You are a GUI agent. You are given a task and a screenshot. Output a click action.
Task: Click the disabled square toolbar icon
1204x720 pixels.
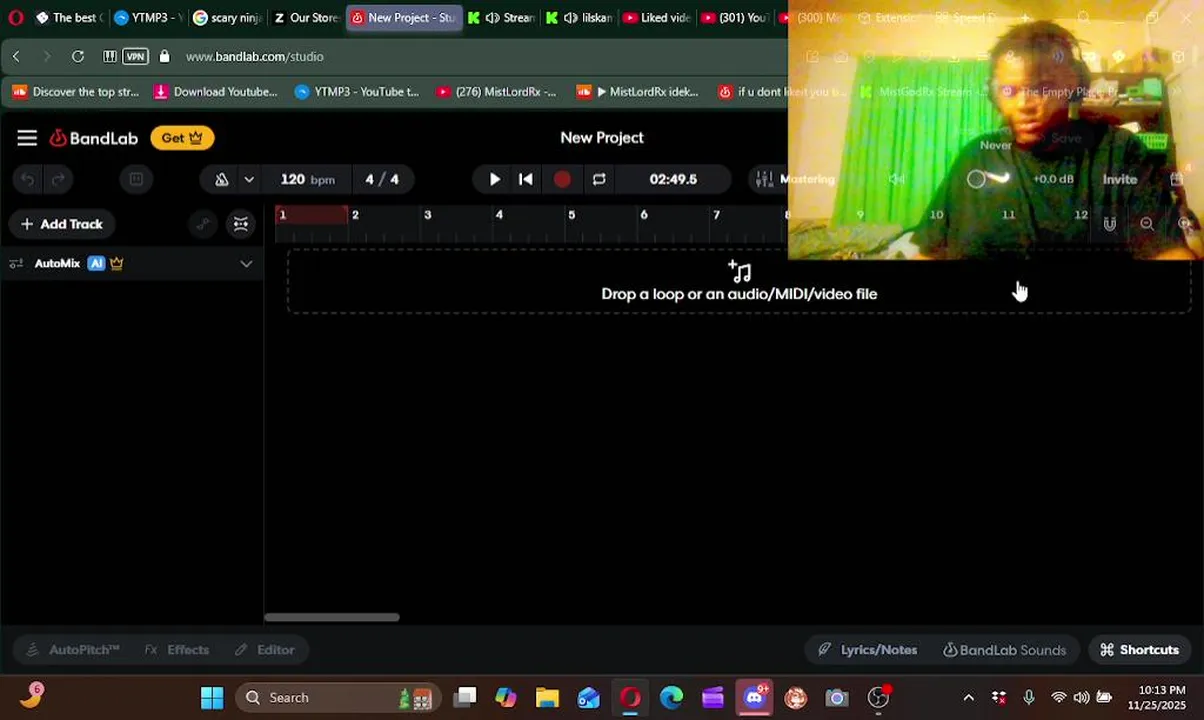click(x=136, y=179)
